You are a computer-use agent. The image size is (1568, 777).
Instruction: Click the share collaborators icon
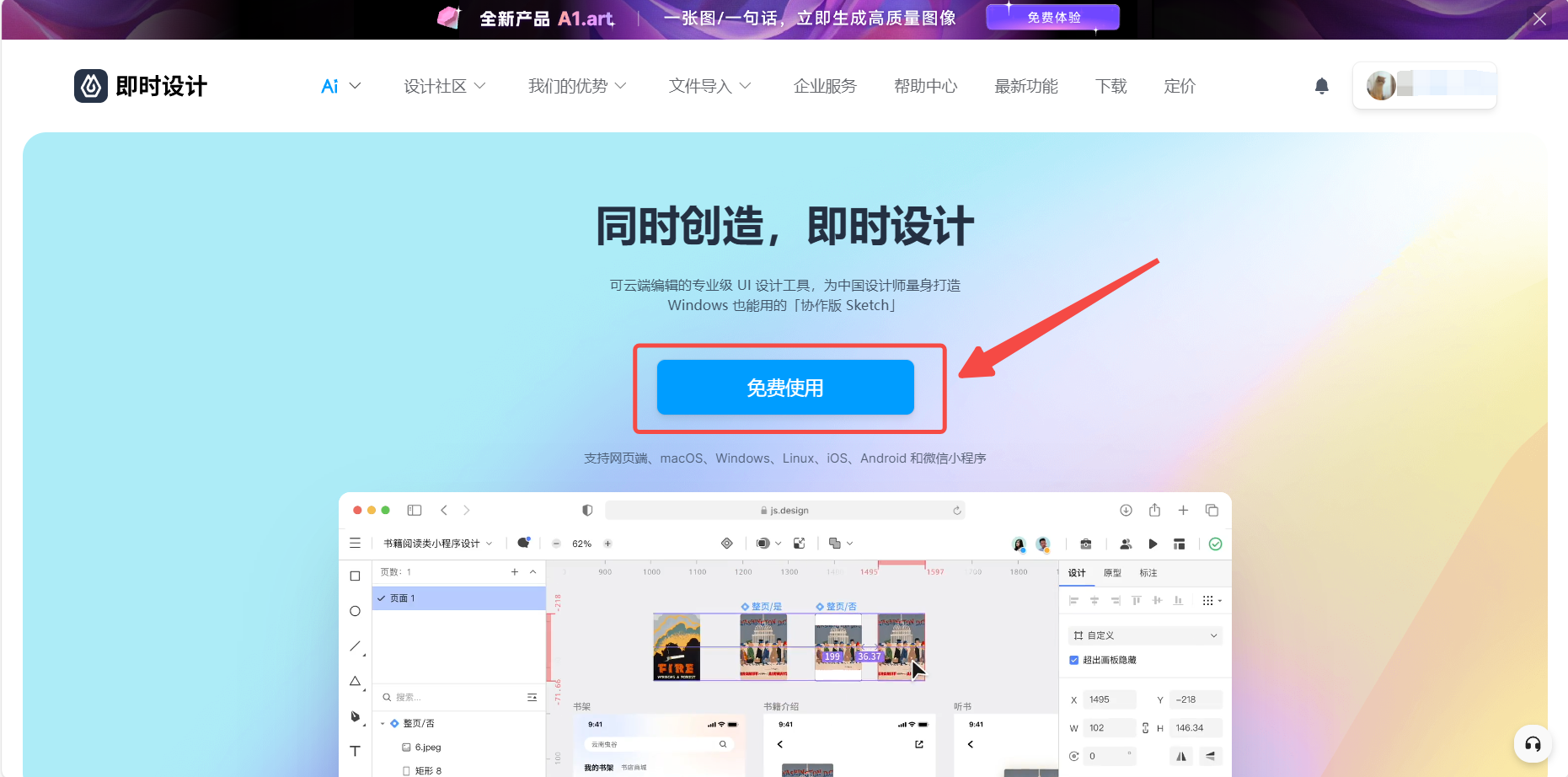click(x=1126, y=544)
